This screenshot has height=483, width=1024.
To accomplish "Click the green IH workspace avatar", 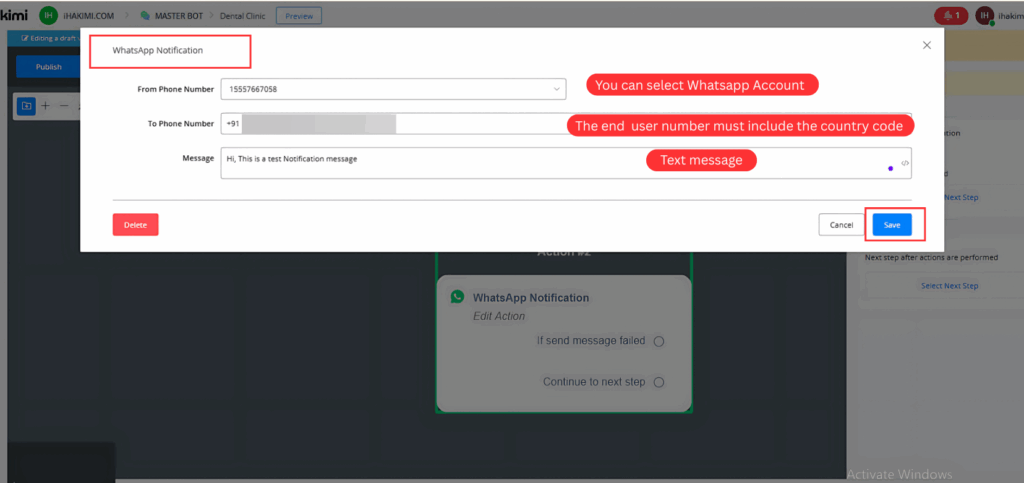I will (x=48, y=15).
